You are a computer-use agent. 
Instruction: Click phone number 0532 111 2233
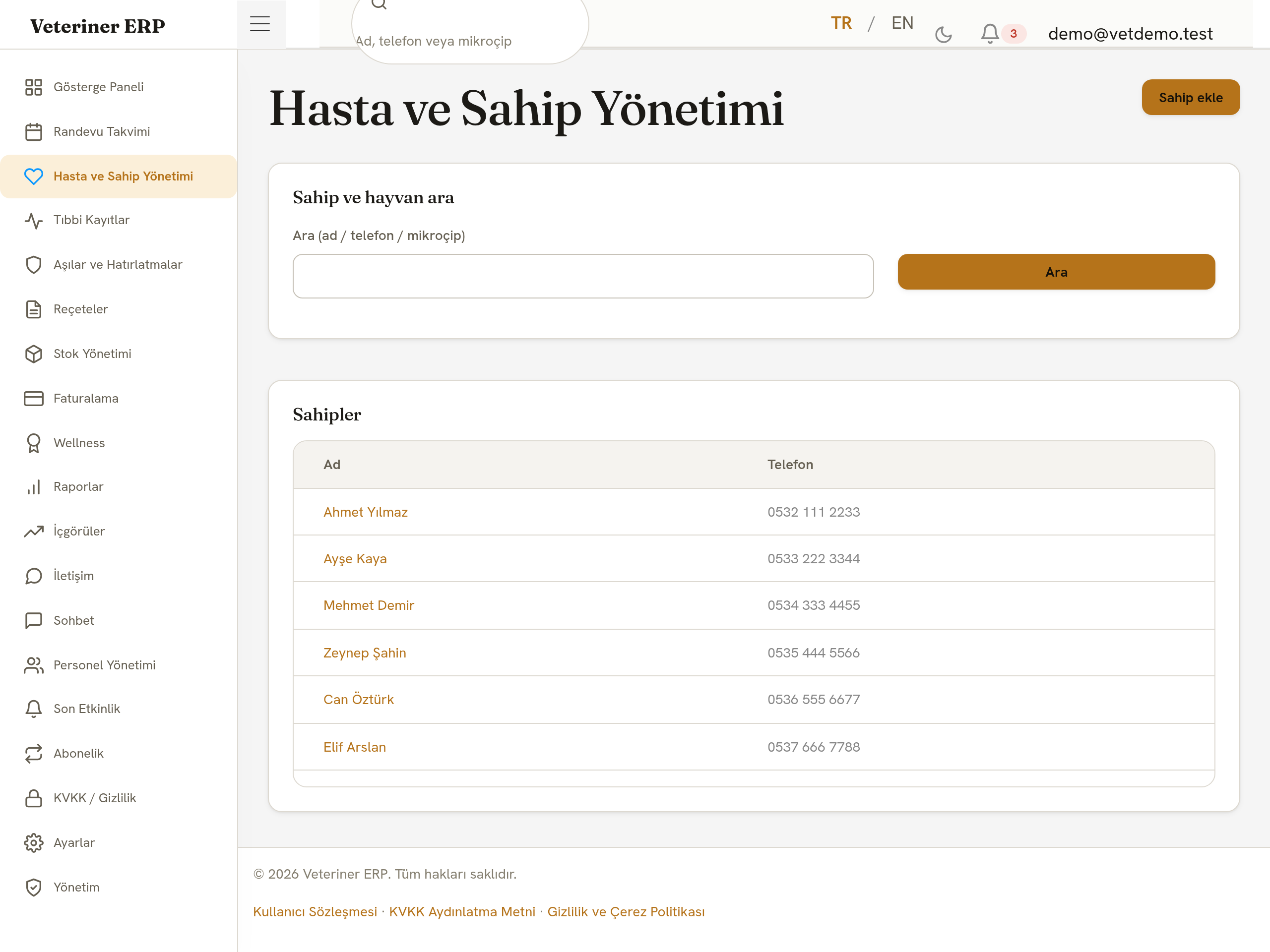[814, 512]
